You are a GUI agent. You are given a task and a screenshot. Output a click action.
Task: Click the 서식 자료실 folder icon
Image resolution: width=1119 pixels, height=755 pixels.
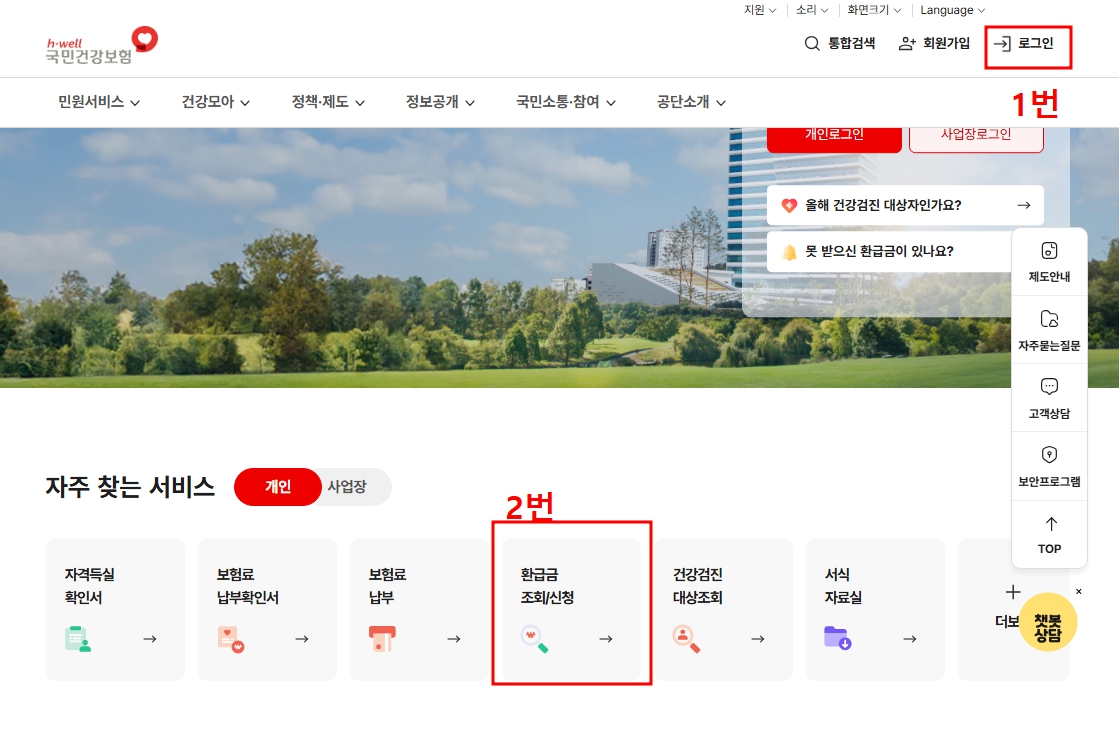pos(838,637)
